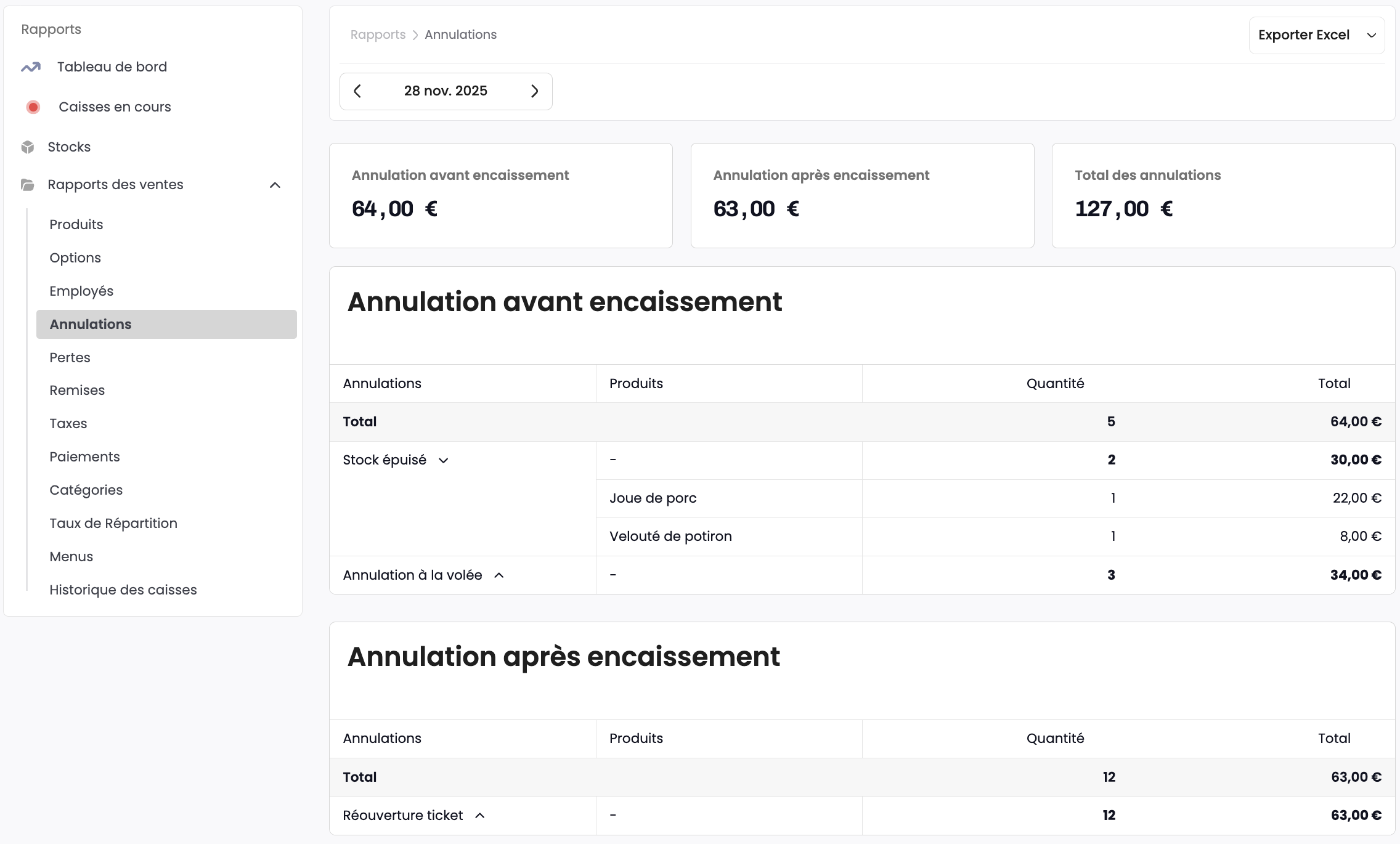Screen dimensions: 1400x844
Task: Click the 28 nov. 2025 date selector
Action: (x=446, y=91)
